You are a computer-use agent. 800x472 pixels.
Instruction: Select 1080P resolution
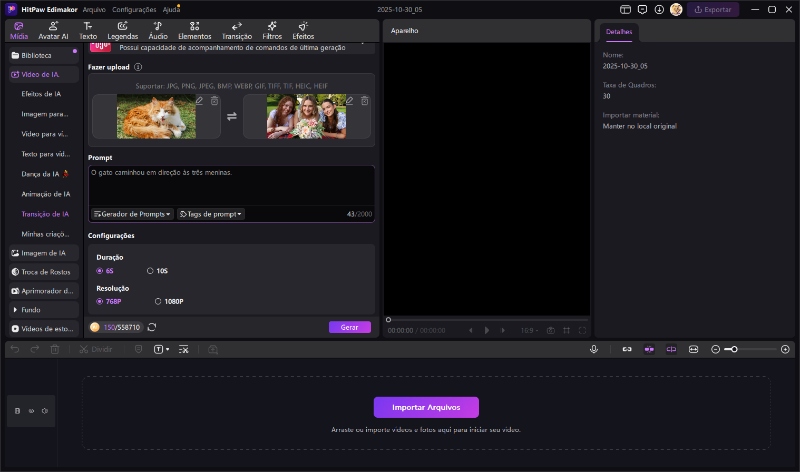click(x=169, y=302)
